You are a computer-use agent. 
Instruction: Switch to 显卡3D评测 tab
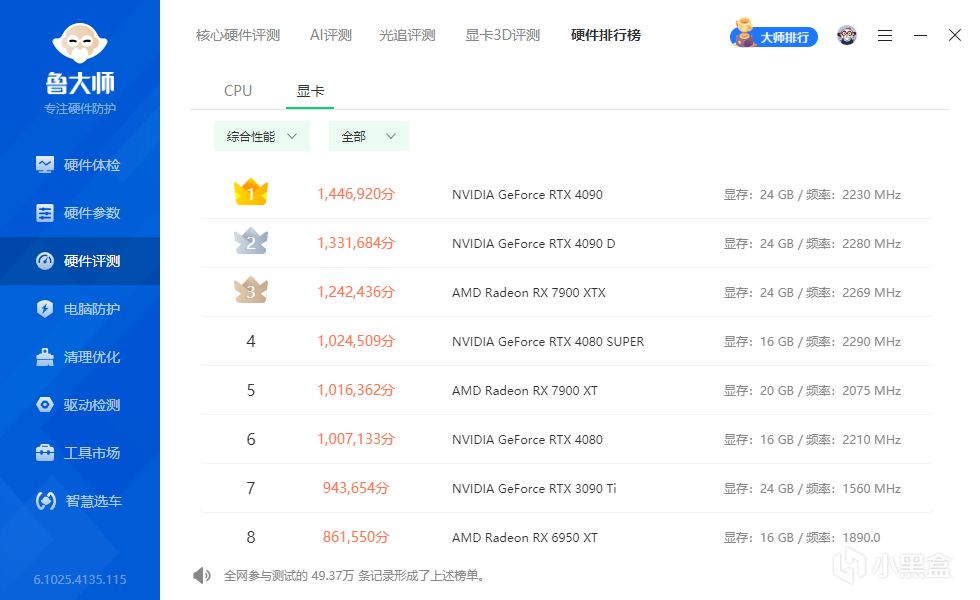(x=502, y=35)
